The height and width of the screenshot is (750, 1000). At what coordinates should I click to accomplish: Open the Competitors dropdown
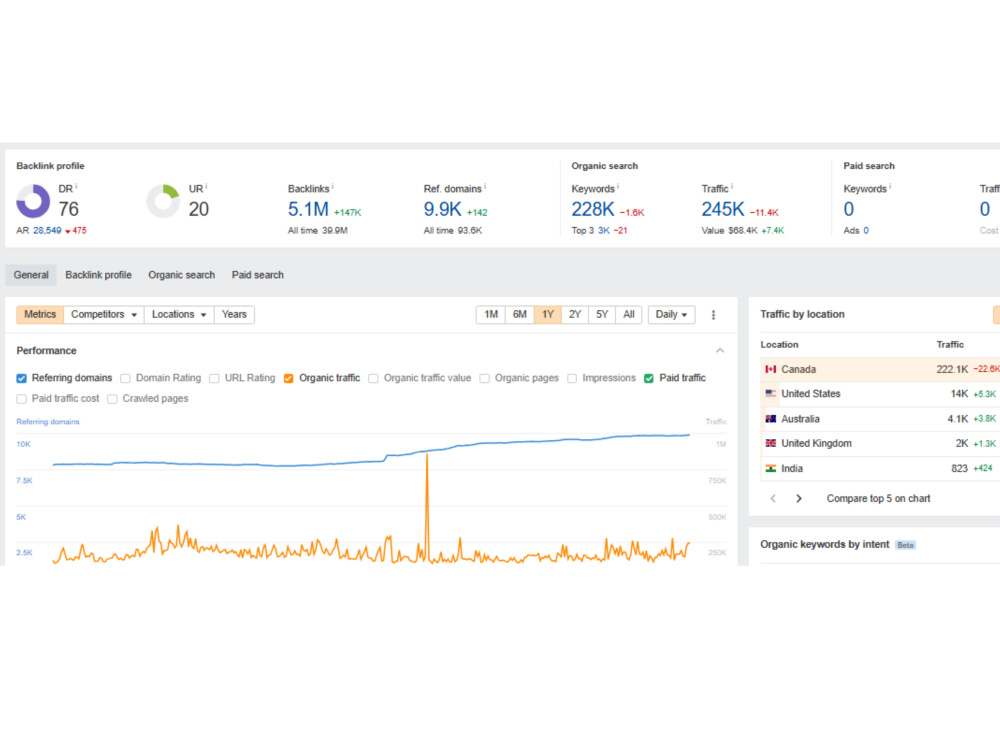pos(104,314)
